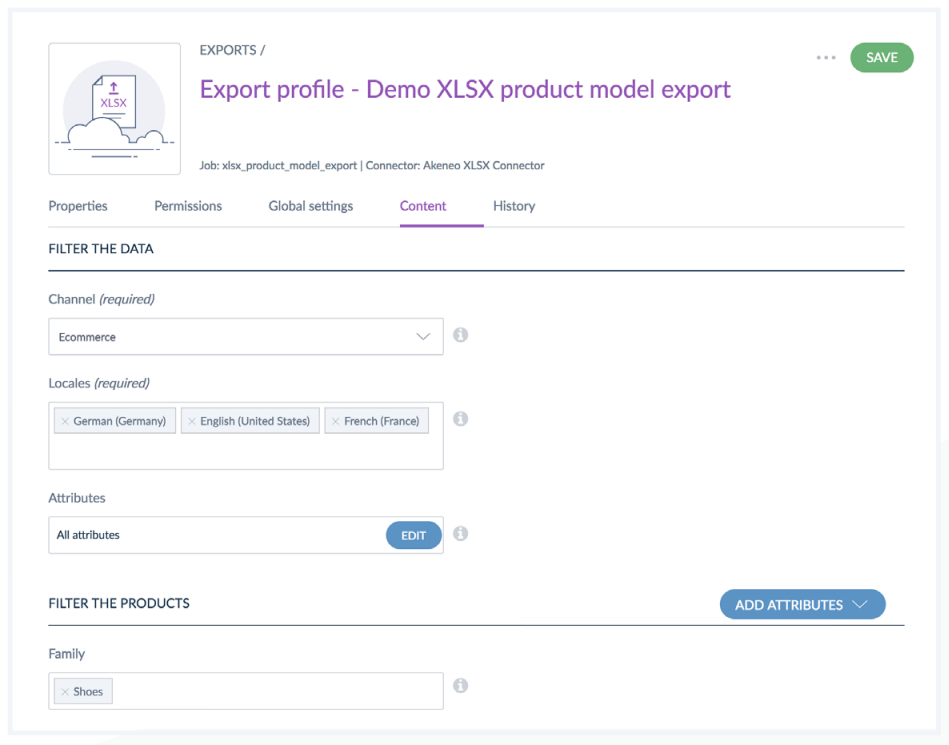Click the XLSX export profile thumbnail
The height and width of the screenshot is (745, 949).
[114, 109]
